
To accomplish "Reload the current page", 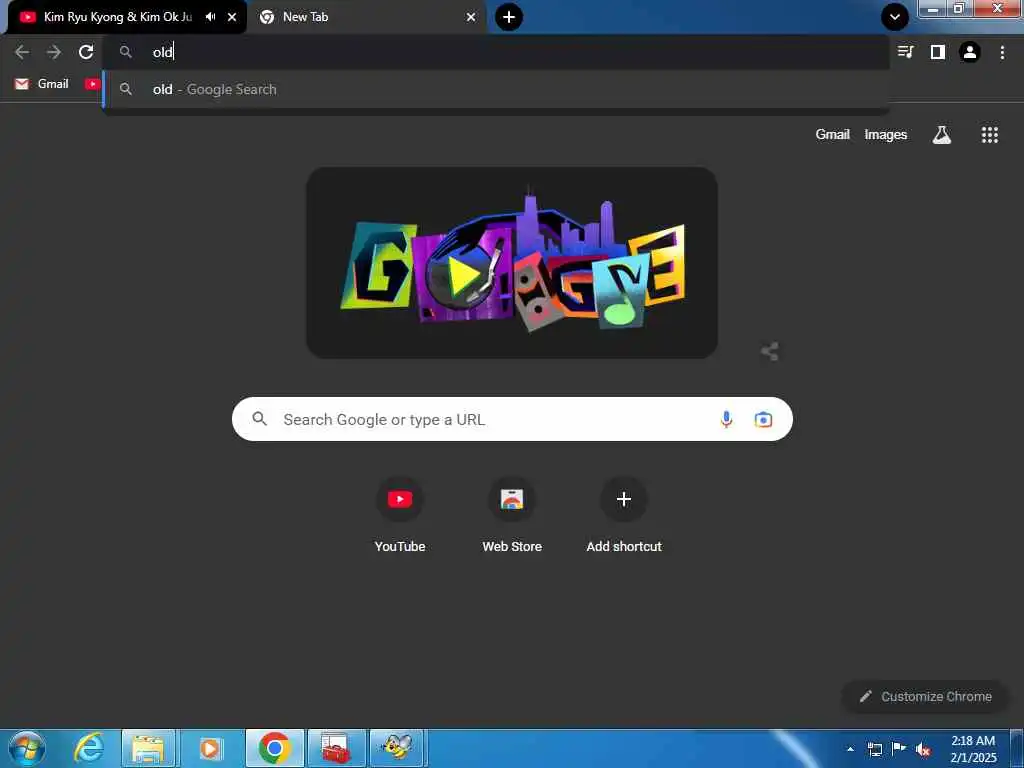I will (x=86, y=52).
